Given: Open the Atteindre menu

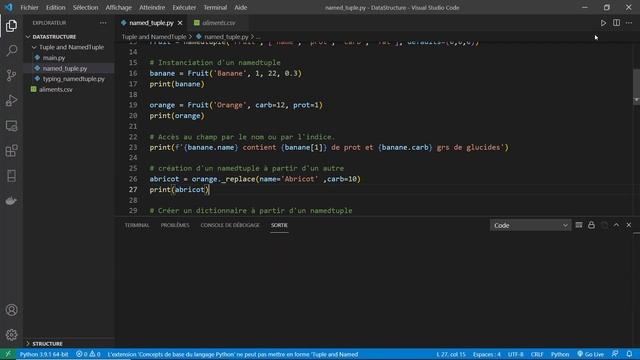Looking at the screenshot, I should pyautogui.click(x=152, y=7).
